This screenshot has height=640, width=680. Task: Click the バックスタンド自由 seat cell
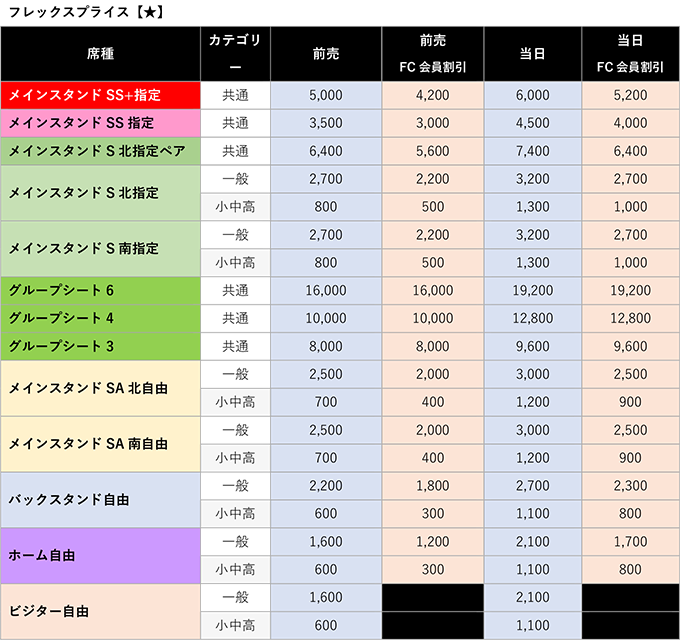coord(101,499)
